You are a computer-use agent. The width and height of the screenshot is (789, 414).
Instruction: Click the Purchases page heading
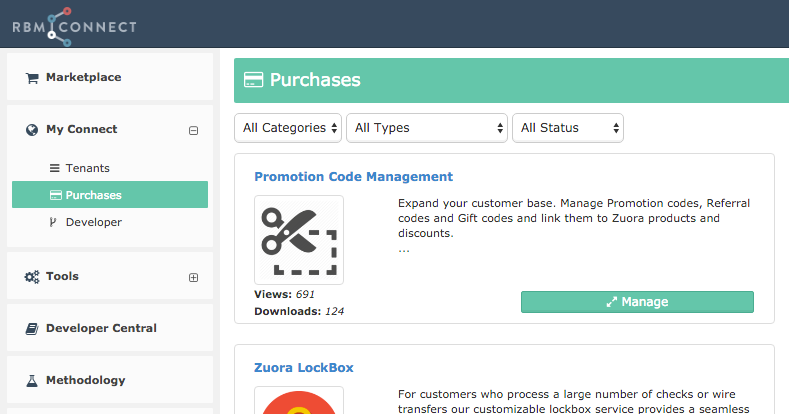tap(315, 80)
